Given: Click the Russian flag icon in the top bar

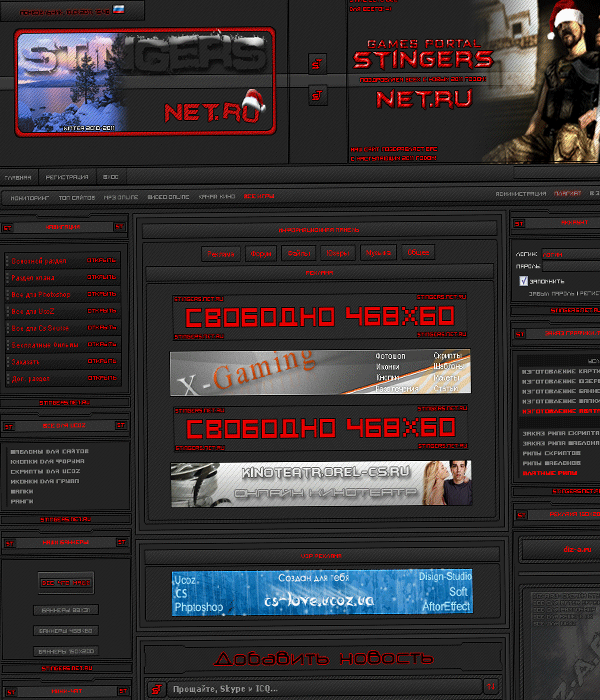Looking at the screenshot, I should [118, 9].
